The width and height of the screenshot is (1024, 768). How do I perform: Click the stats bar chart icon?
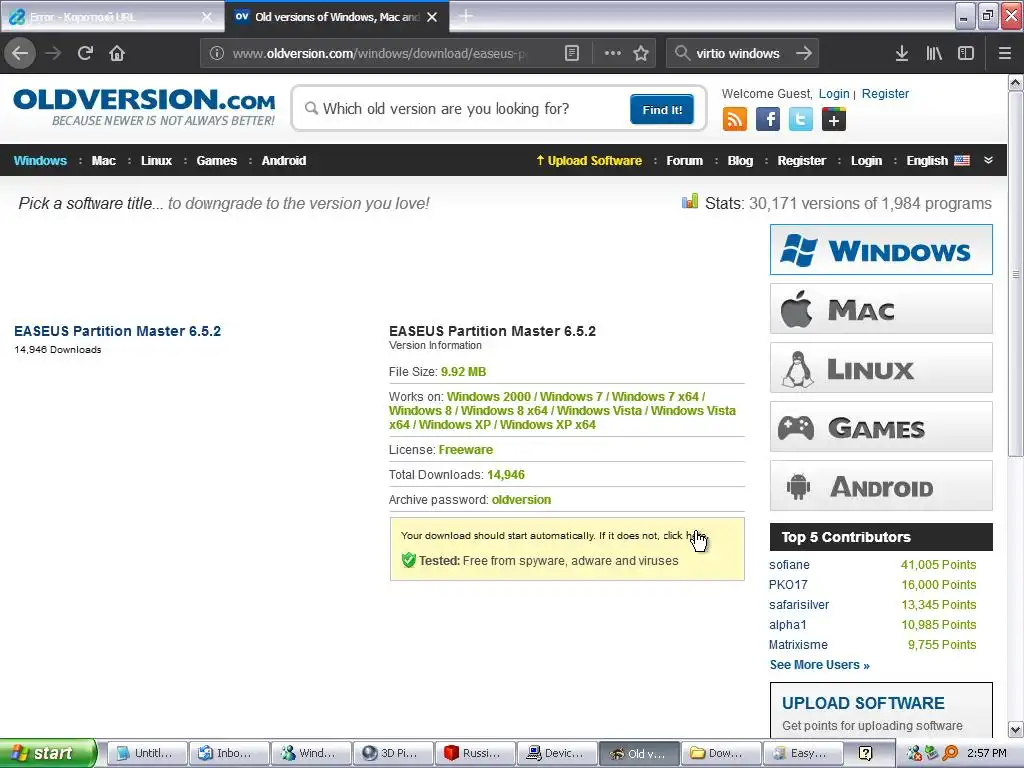click(690, 201)
